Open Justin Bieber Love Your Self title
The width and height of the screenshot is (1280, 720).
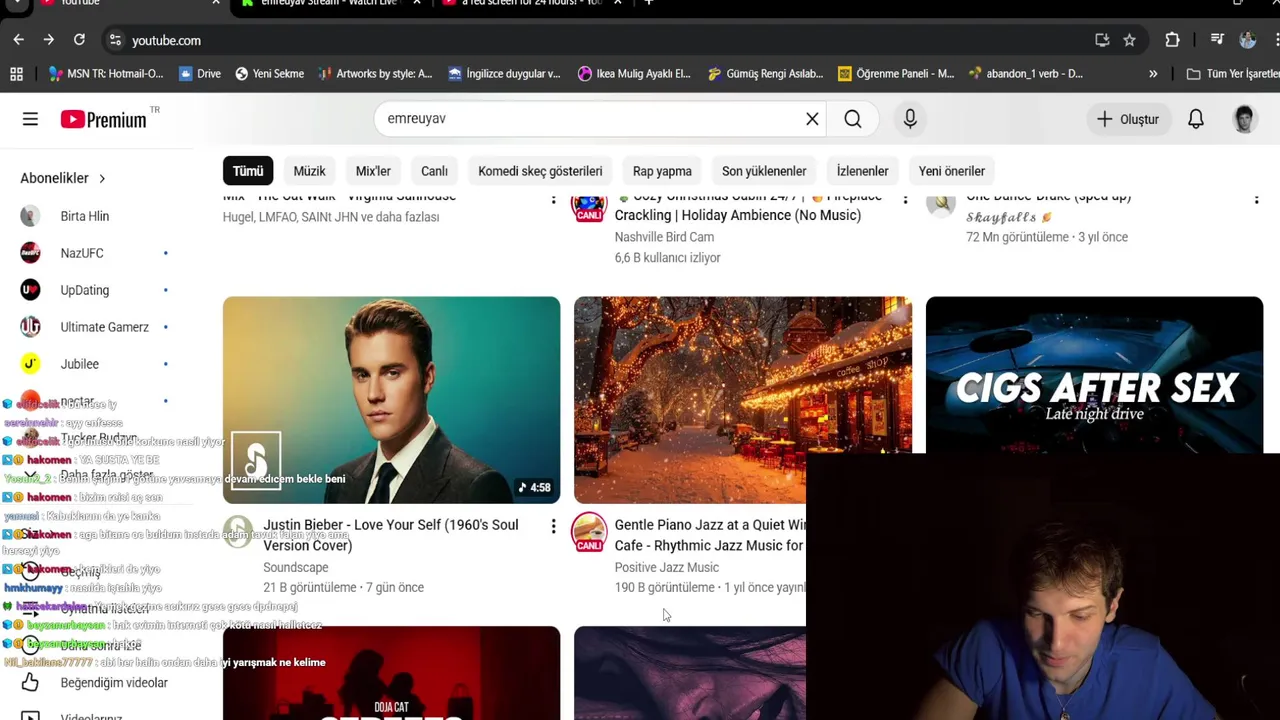(x=391, y=535)
